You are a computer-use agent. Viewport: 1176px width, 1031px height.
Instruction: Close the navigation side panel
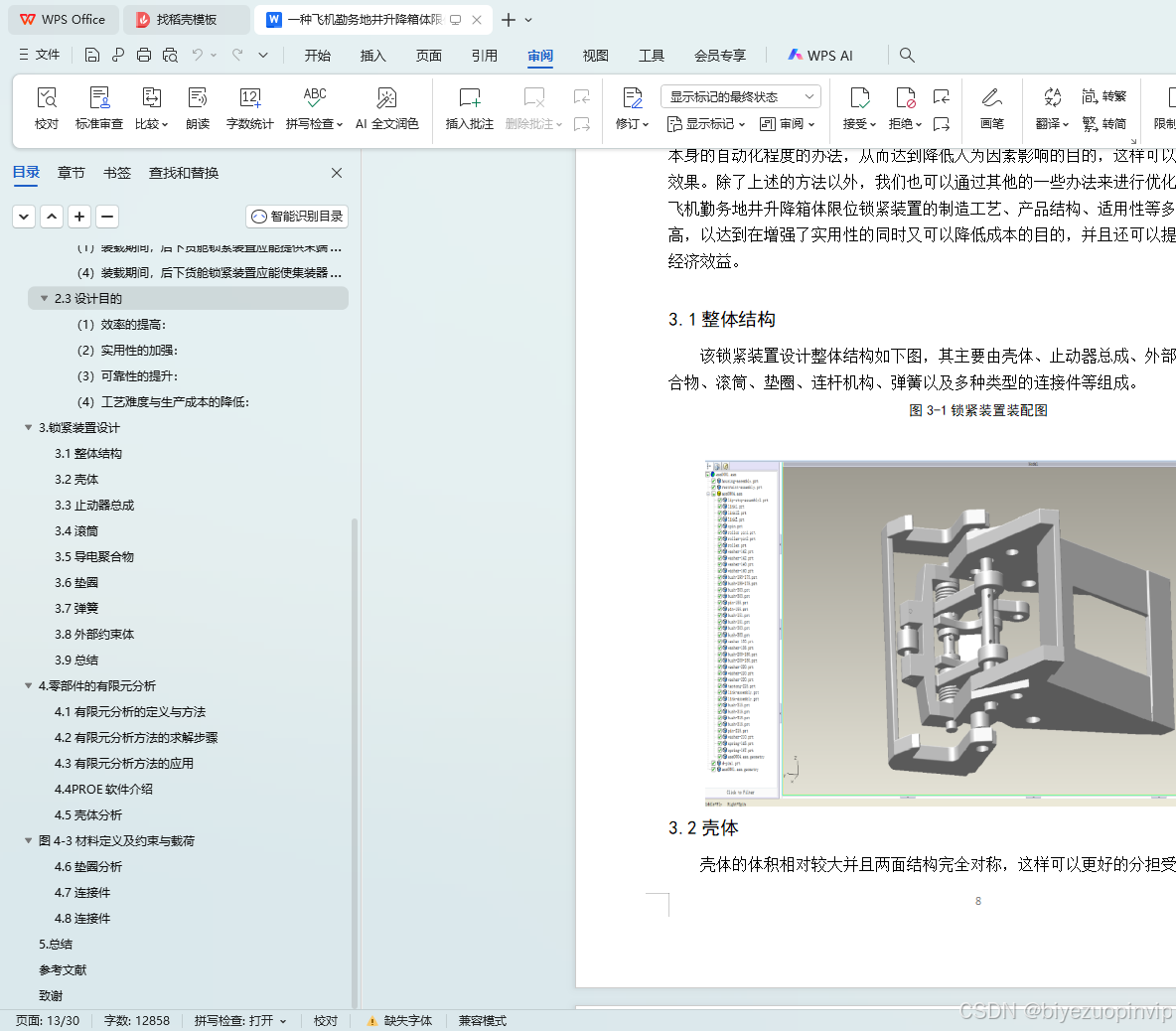337,173
